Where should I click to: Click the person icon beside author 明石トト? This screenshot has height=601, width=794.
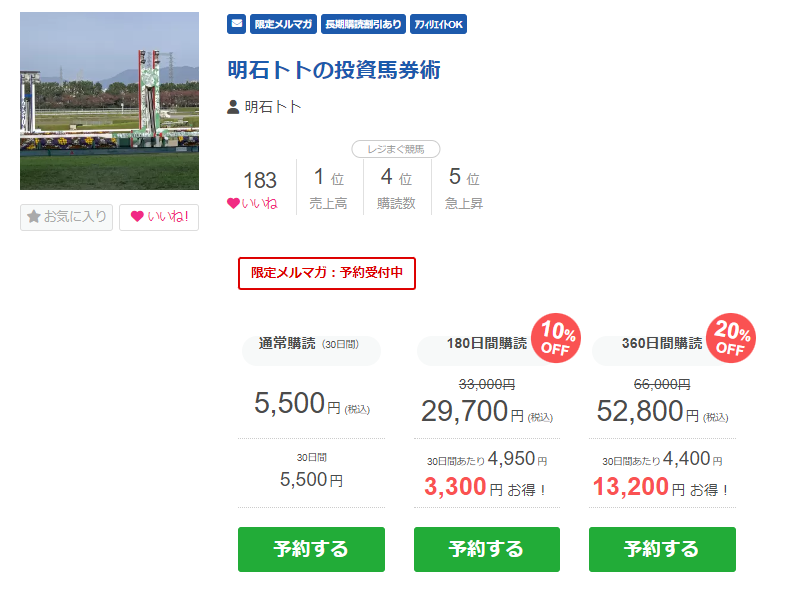tap(233, 107)
